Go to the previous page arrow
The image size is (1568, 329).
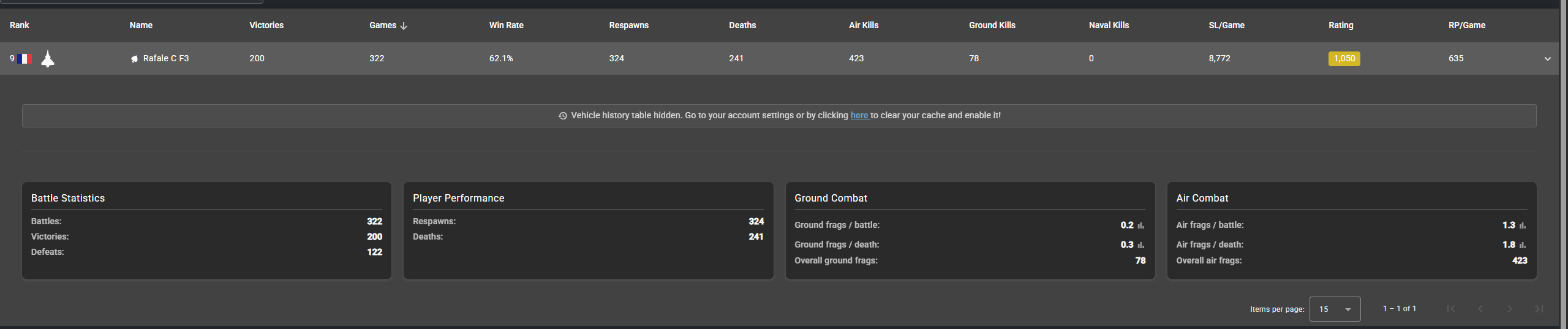point(1480,309)
